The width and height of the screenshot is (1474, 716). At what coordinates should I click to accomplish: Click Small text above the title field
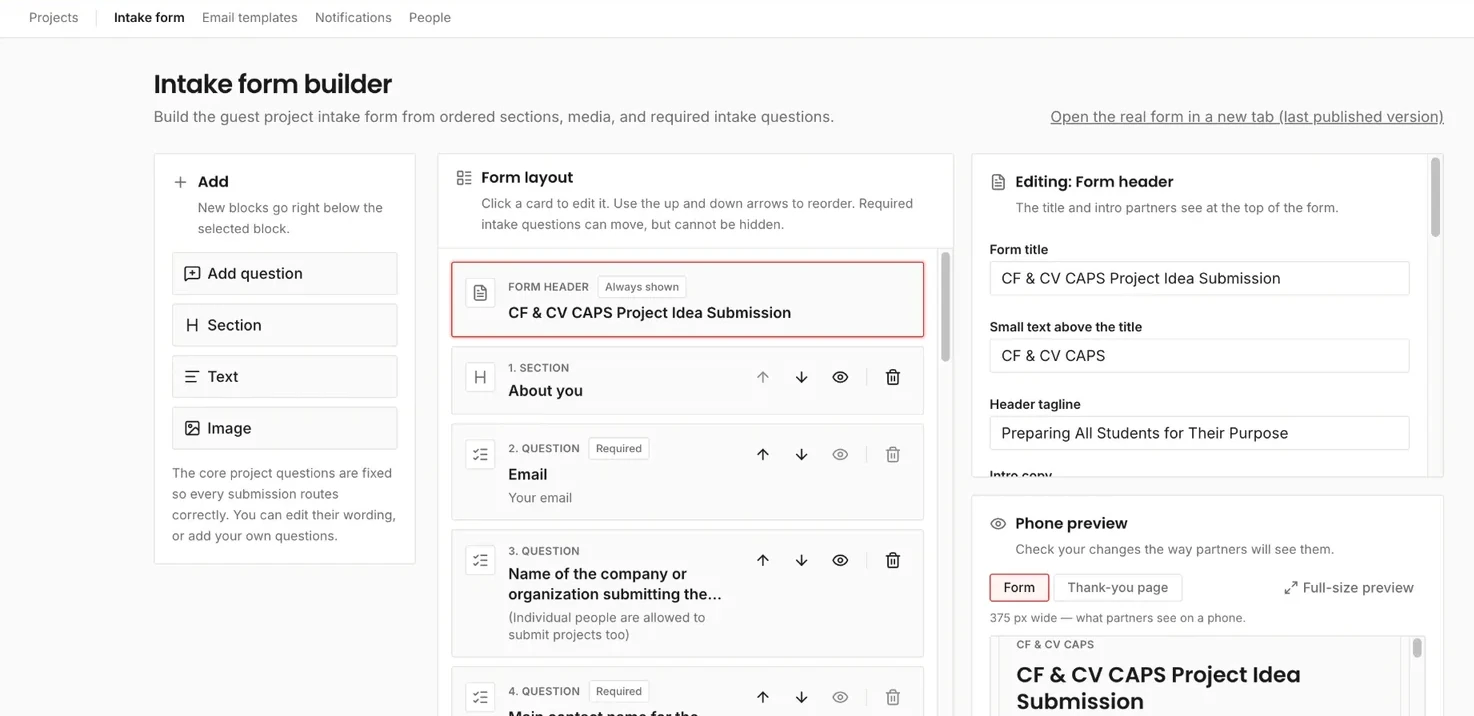click(1199, 355)
